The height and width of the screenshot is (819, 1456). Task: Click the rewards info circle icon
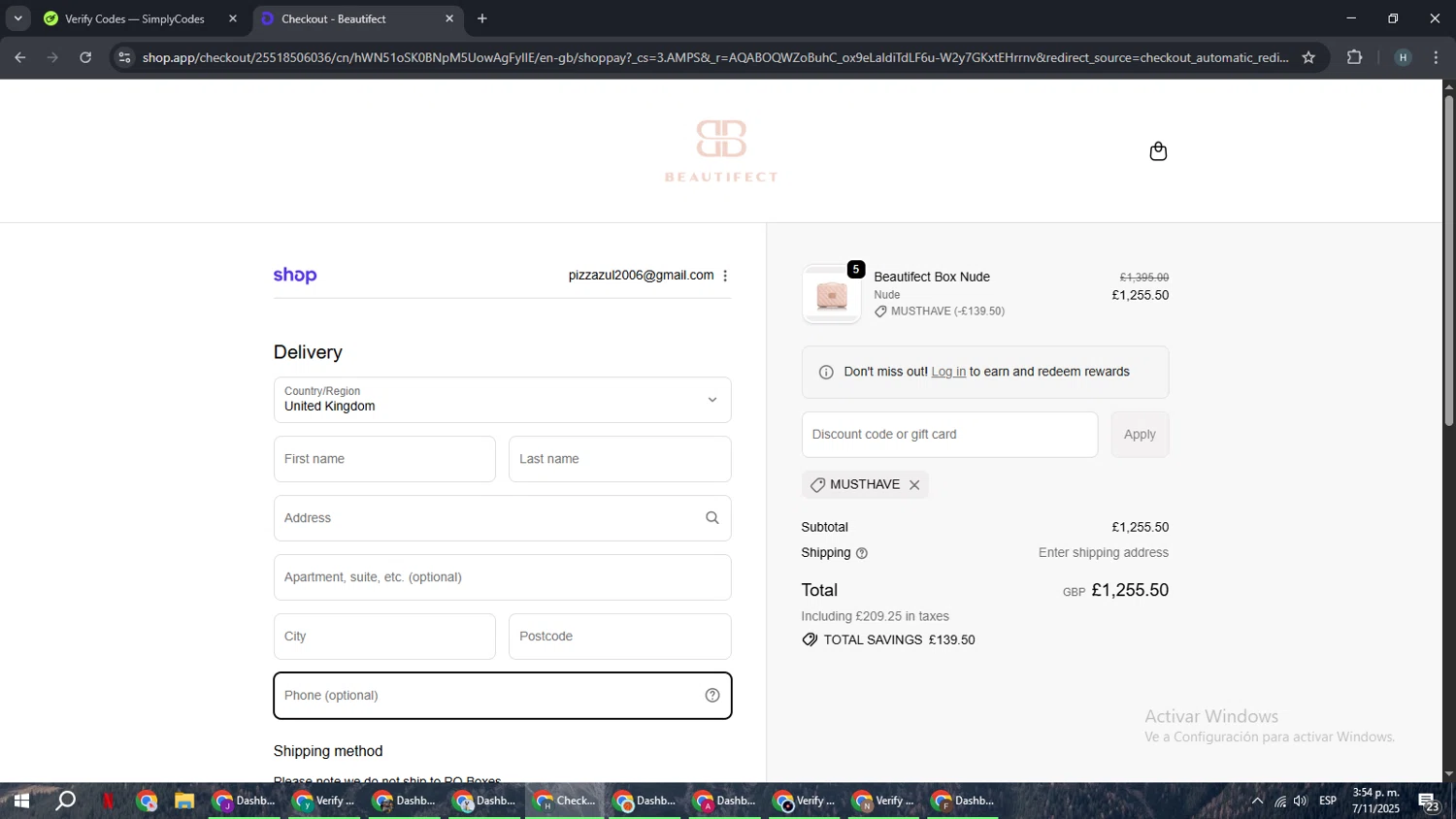click(826, 373)
